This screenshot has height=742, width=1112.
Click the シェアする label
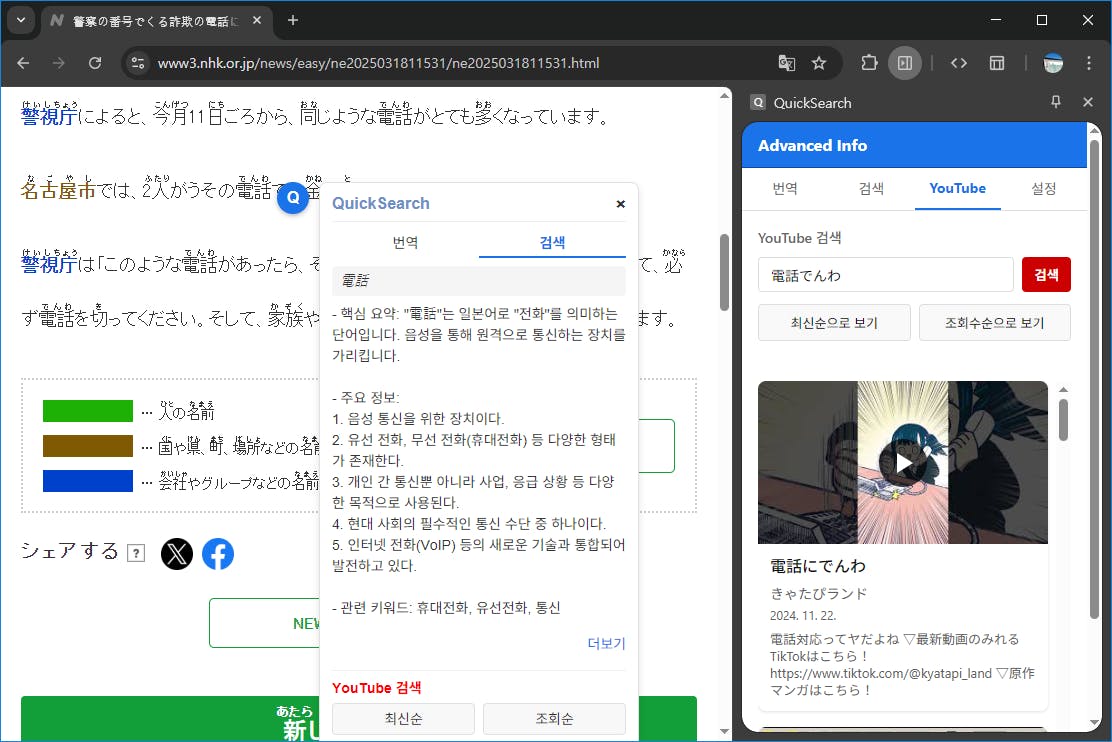point(70,550)
